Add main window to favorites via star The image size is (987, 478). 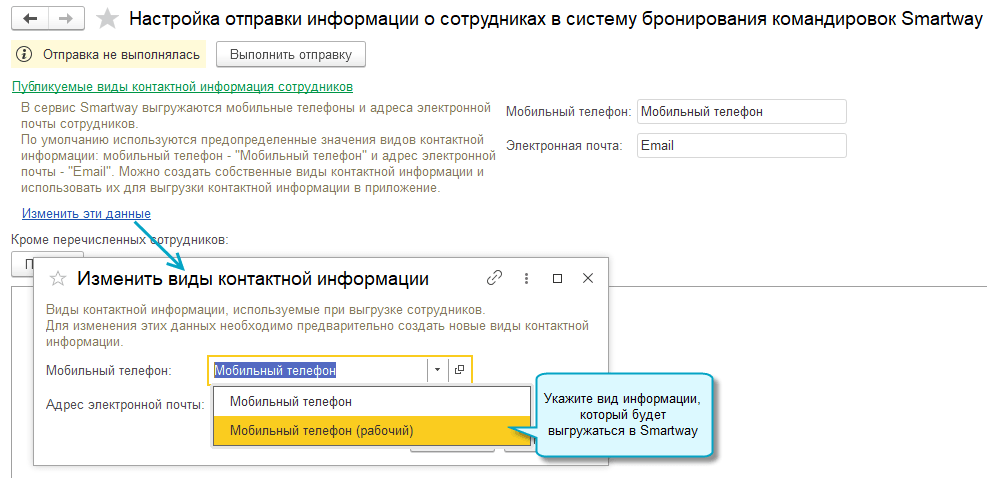(107, 19)
